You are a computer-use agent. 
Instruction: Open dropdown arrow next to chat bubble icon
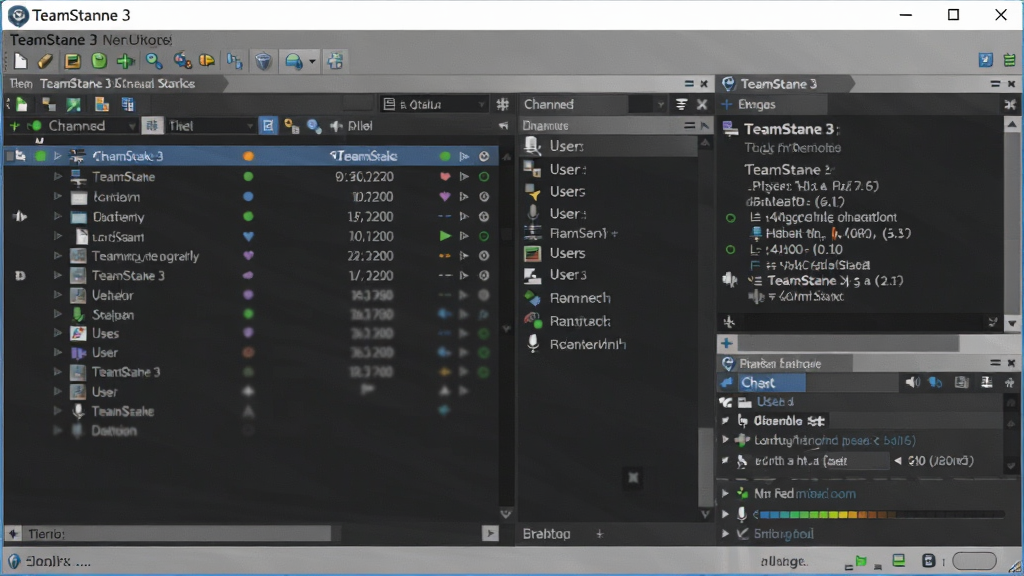pyautogui.click(x=312, y=61)
